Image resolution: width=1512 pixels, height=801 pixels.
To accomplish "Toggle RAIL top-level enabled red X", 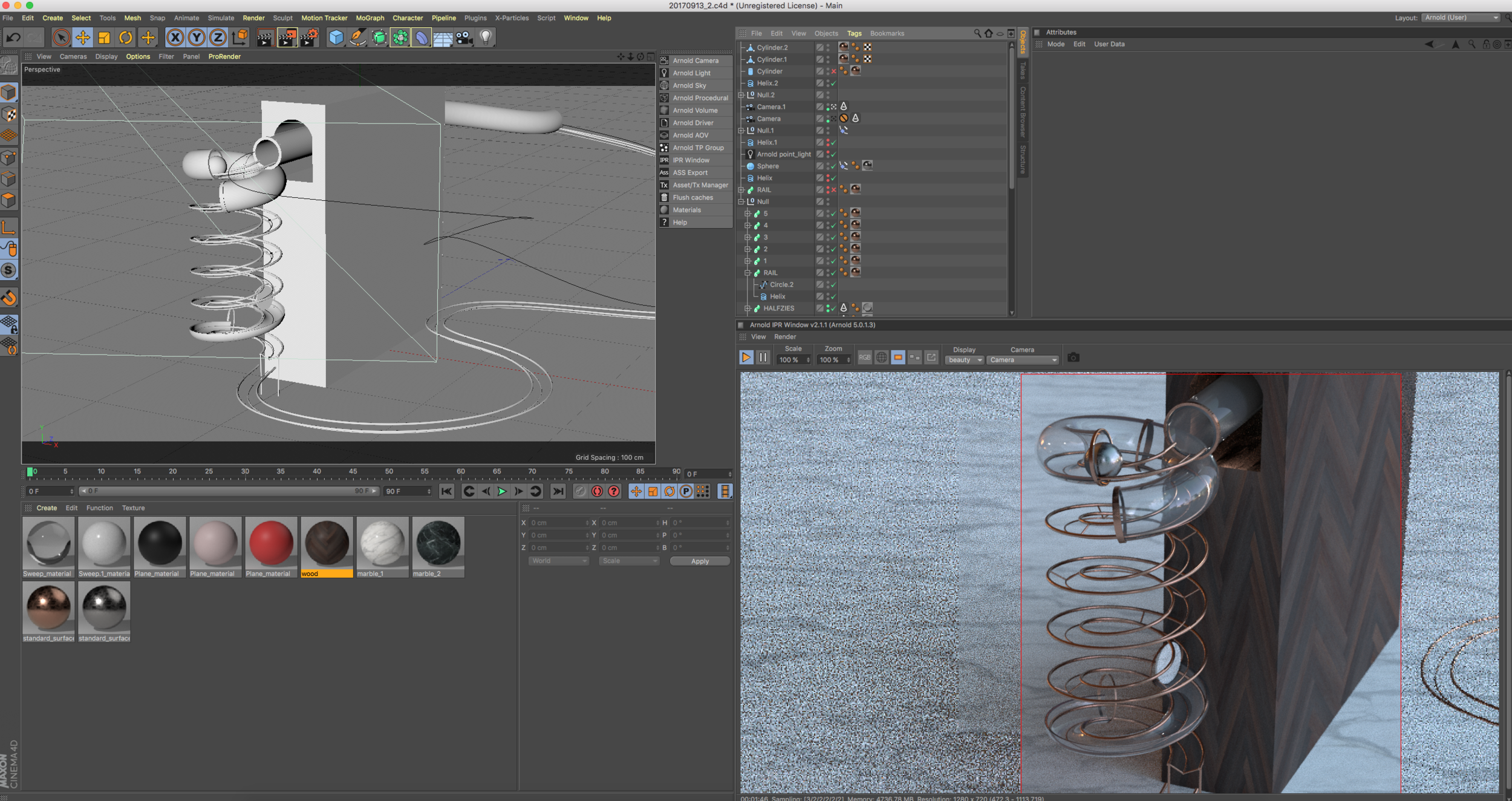I will 833,190.
